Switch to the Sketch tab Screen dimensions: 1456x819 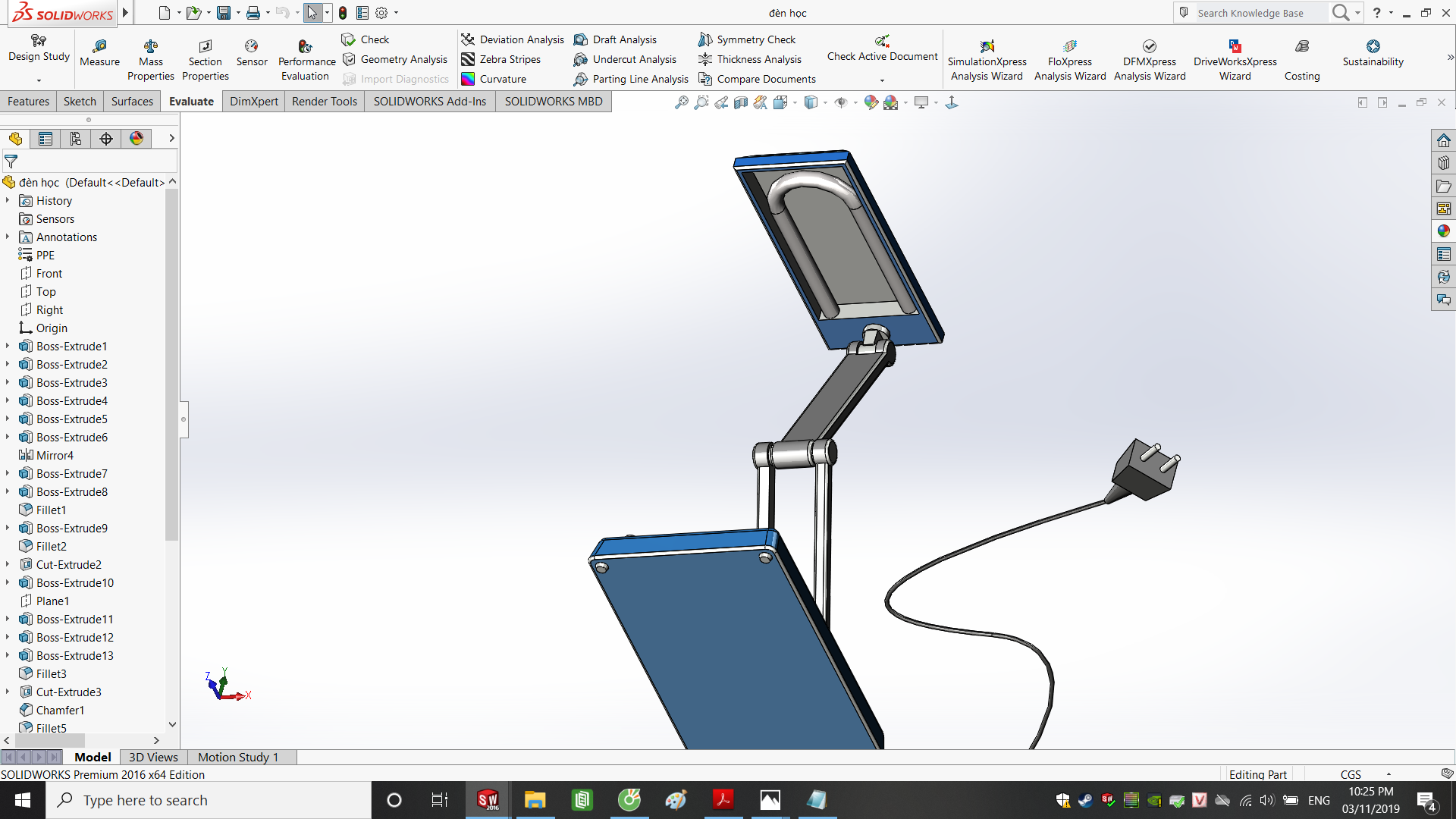click(80, 101)
